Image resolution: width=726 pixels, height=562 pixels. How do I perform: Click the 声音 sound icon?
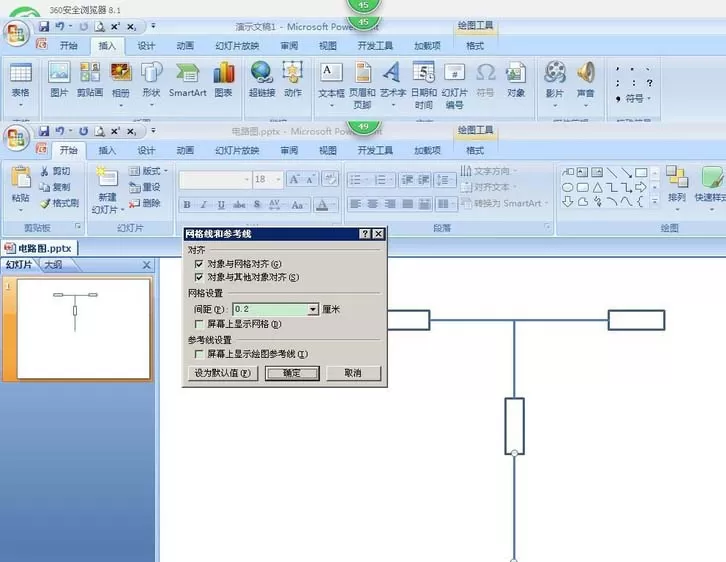coord(585,84)
